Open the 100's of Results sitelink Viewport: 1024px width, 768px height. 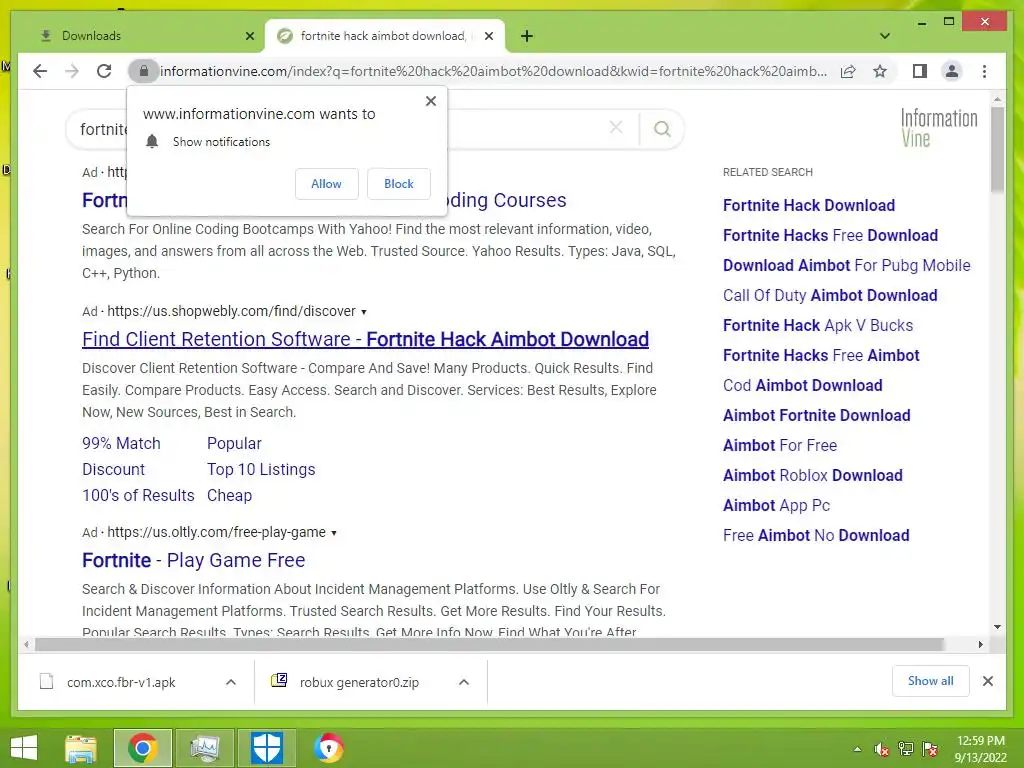coord(138,496)
